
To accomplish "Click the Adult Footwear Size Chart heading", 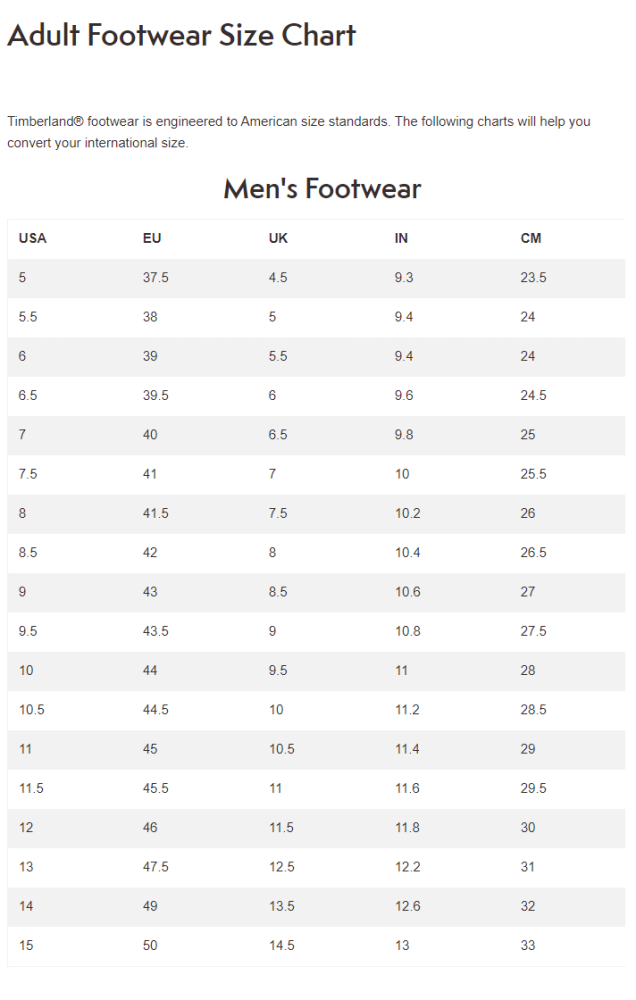I will click(x=181, y=36).
